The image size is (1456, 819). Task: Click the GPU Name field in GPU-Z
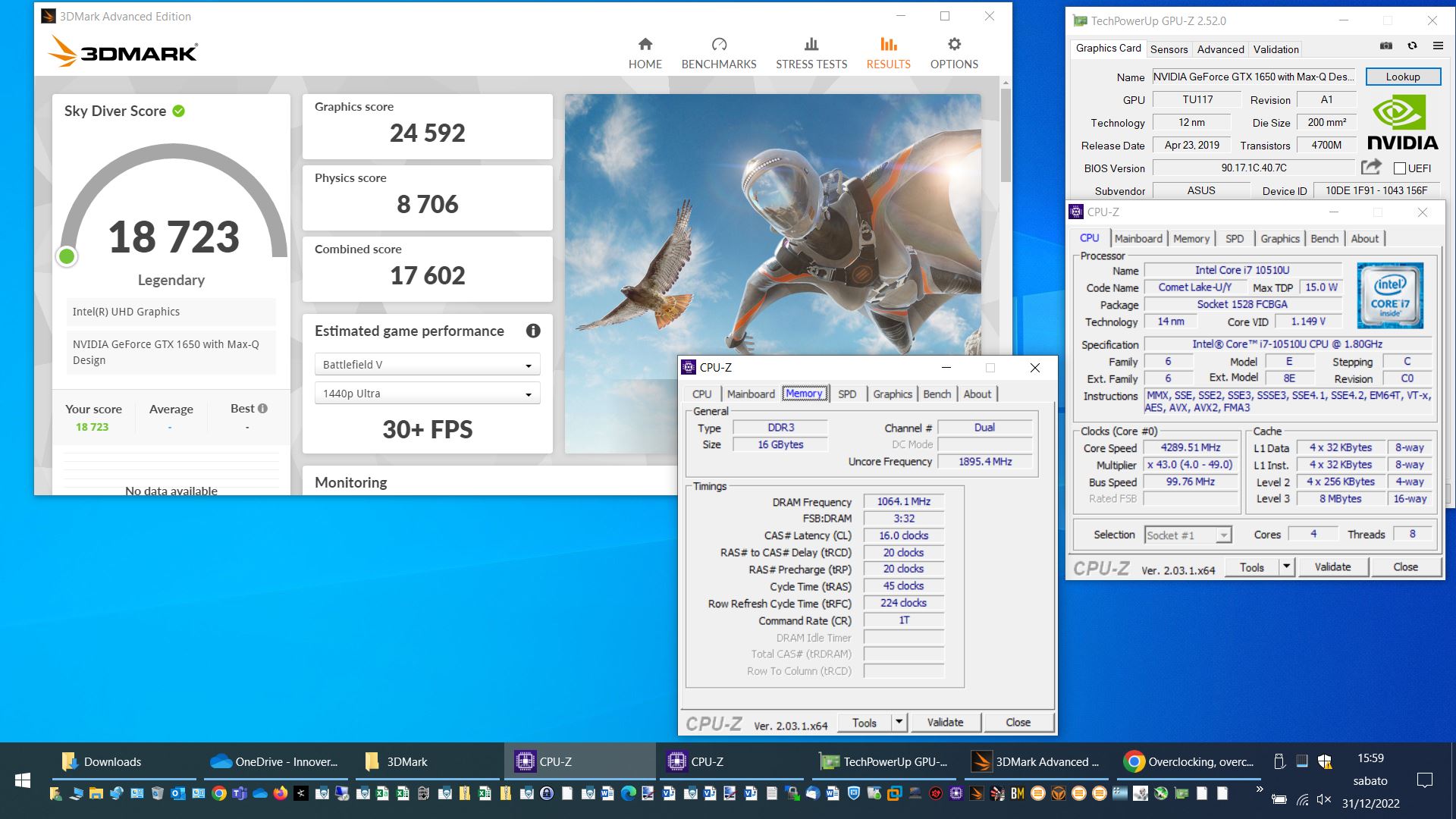(1254, 77)
